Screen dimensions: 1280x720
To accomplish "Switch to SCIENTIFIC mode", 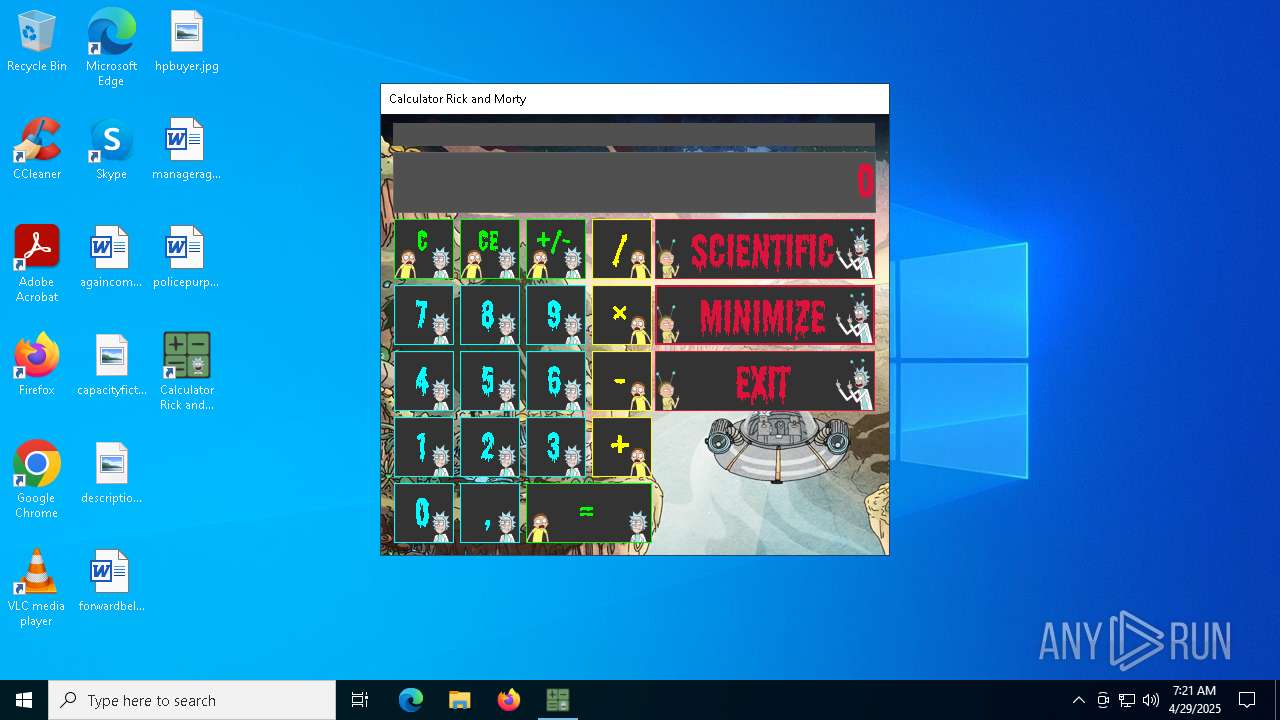I will [765, 249].
